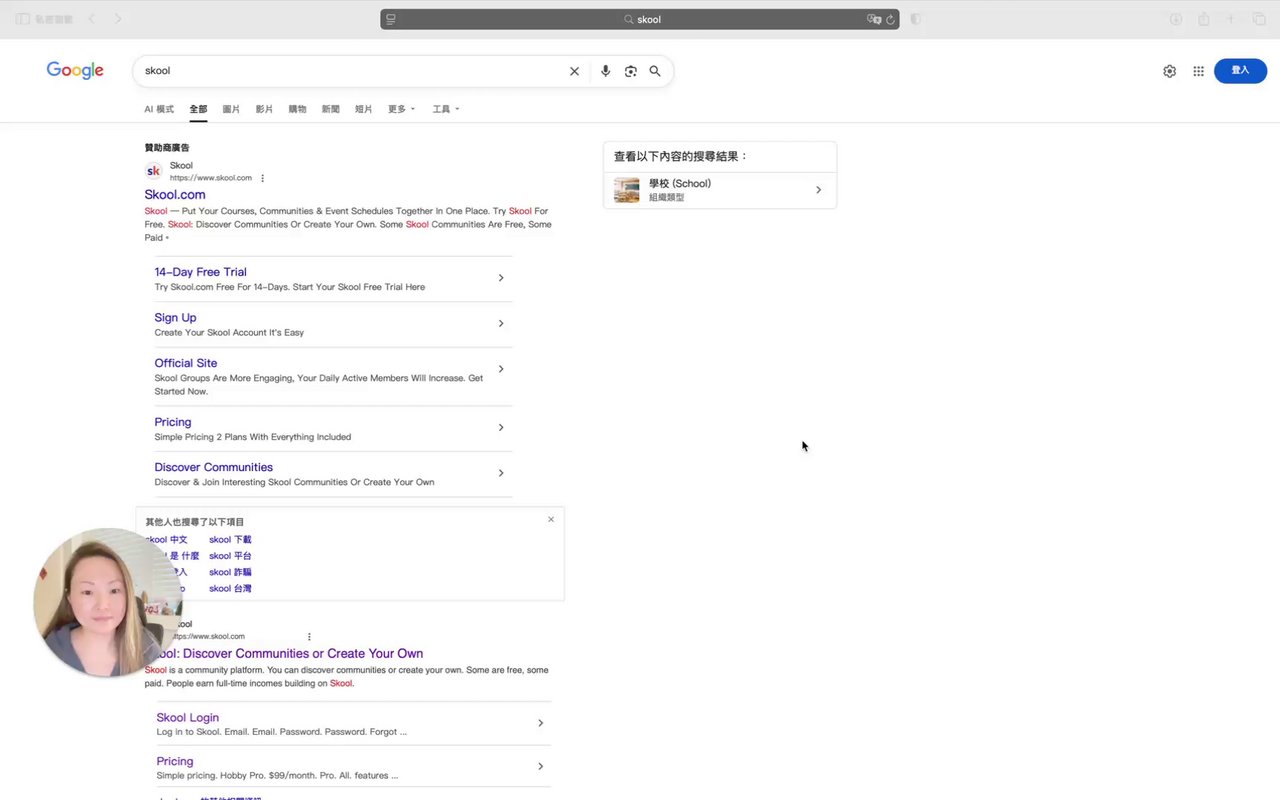The height and width of the screenshot is (800, 1280).
Task: Show Safari tab overview icon
Action: click(x=1259, y=19)
